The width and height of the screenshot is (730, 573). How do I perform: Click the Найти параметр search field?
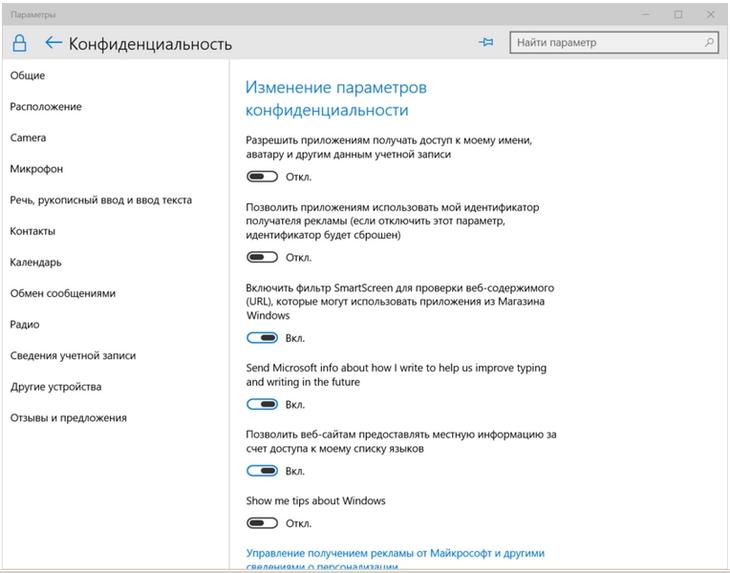pyautogui.click(x=614, y=43)
